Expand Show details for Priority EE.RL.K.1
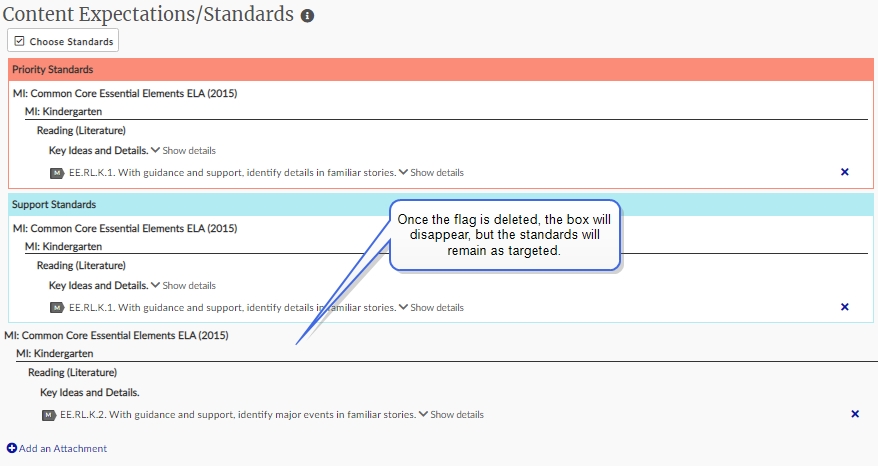 (431, 173)
